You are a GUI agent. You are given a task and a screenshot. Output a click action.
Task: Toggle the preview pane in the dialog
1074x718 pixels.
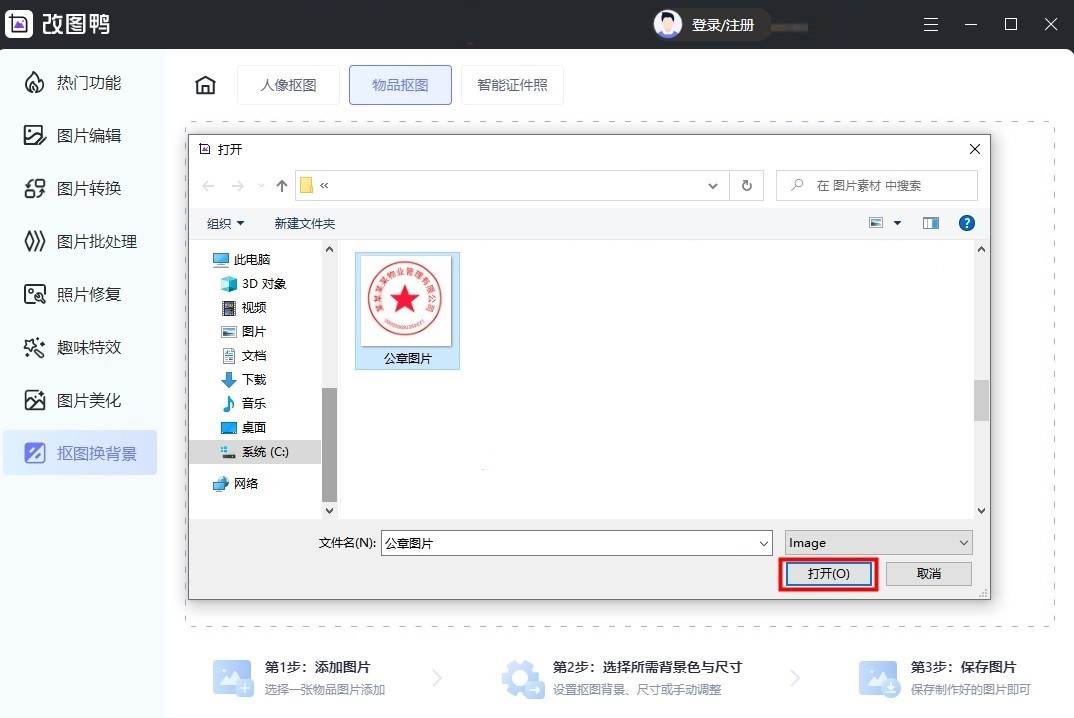tap(930, 223)
